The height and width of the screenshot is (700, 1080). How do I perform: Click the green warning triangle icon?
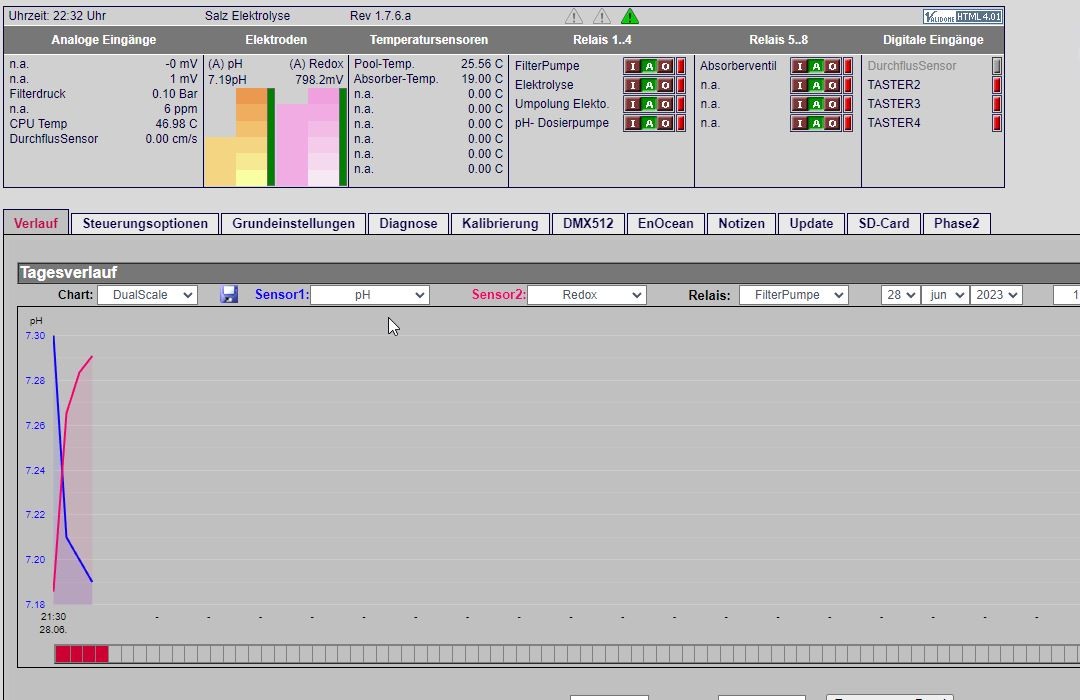[630, 16]
